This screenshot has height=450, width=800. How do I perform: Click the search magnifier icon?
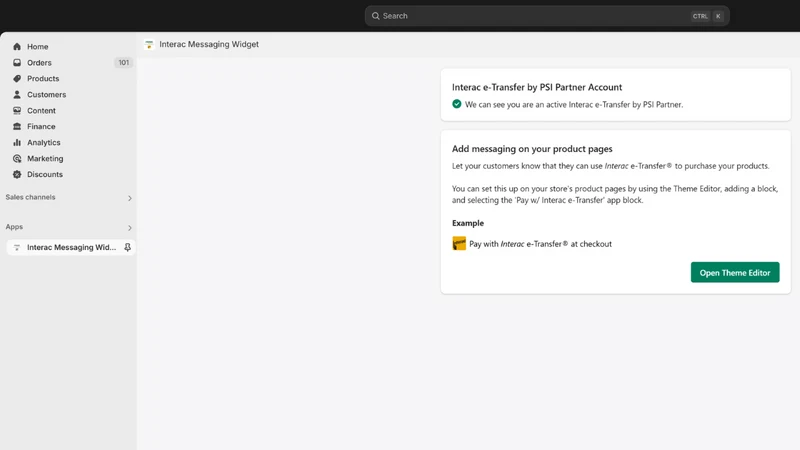(376, 16)
